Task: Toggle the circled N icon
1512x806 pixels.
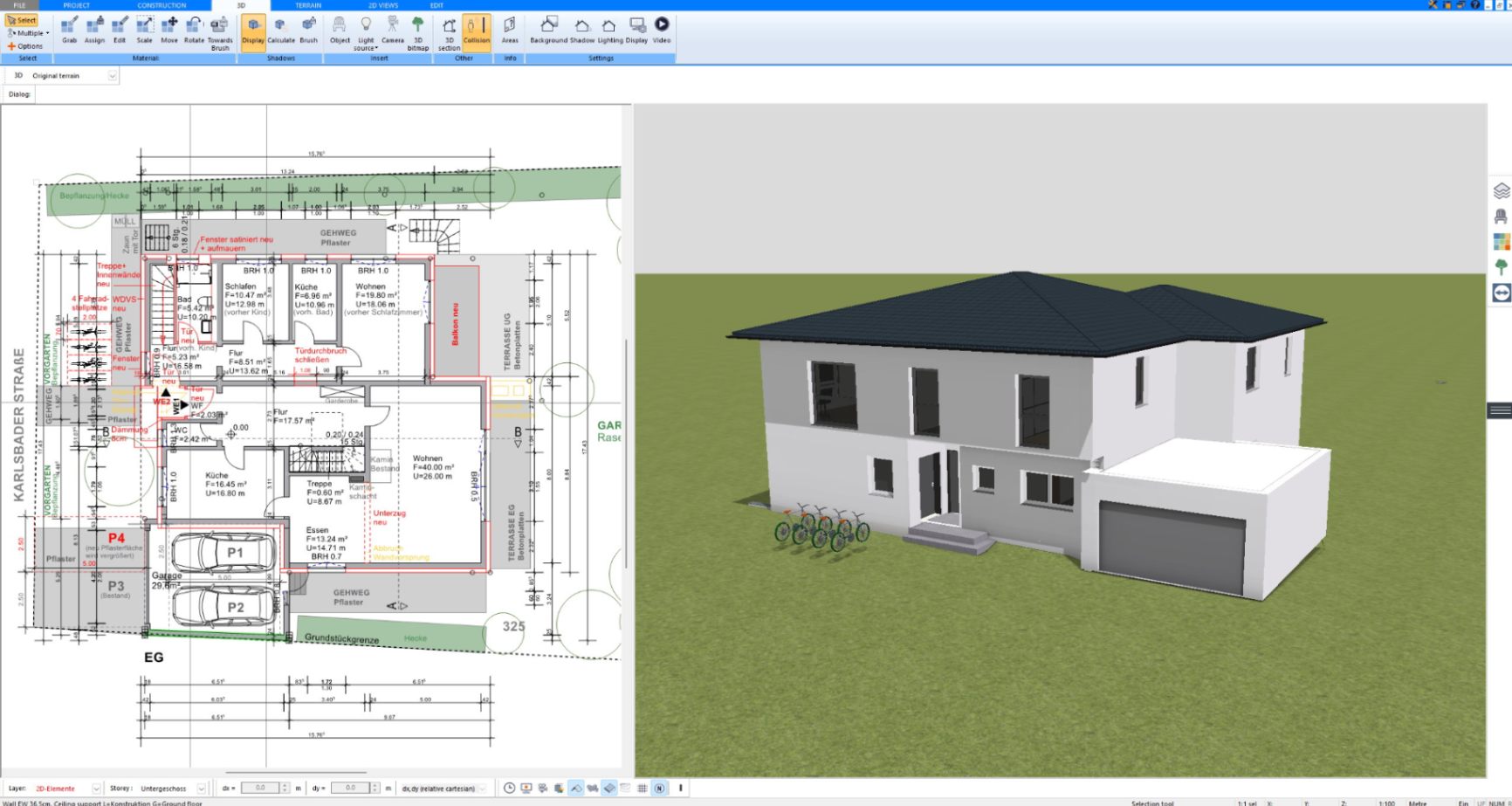Action: (659, 788)
